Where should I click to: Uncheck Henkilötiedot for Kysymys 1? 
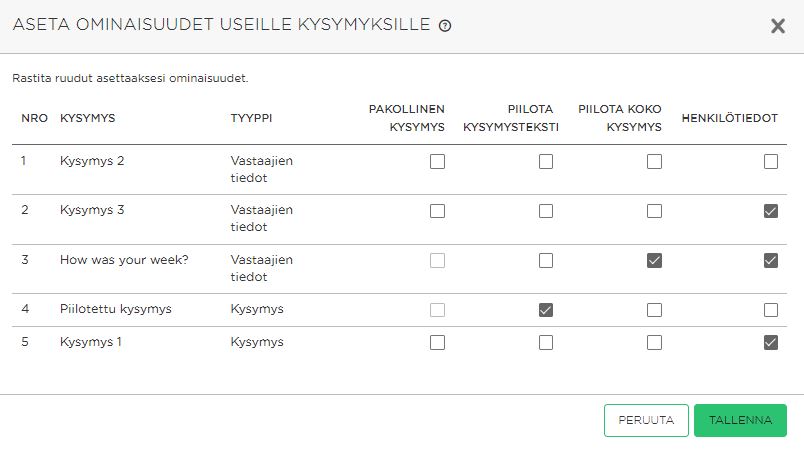click(x=771, y=342)
